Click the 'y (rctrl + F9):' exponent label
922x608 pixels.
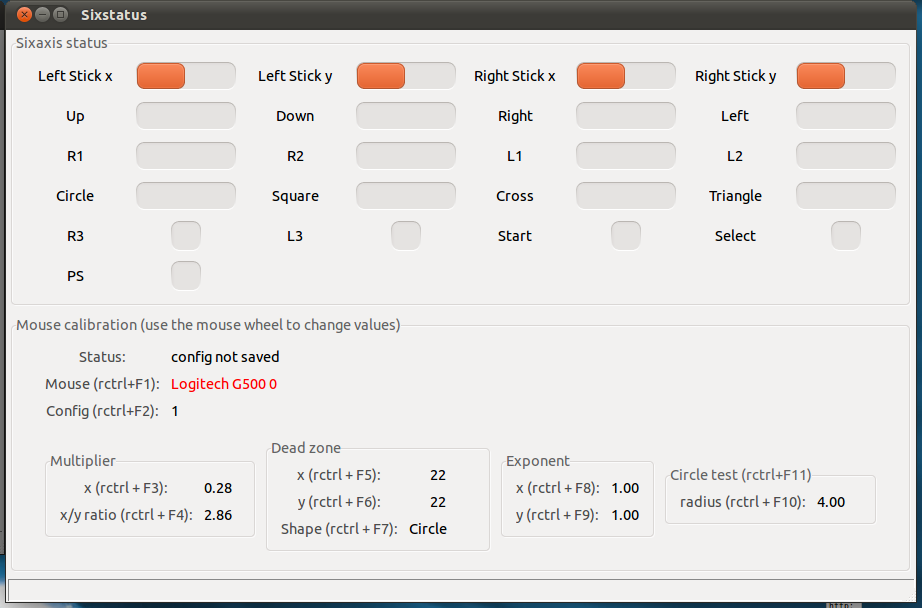pyautogui.click(x=557, y=515)
